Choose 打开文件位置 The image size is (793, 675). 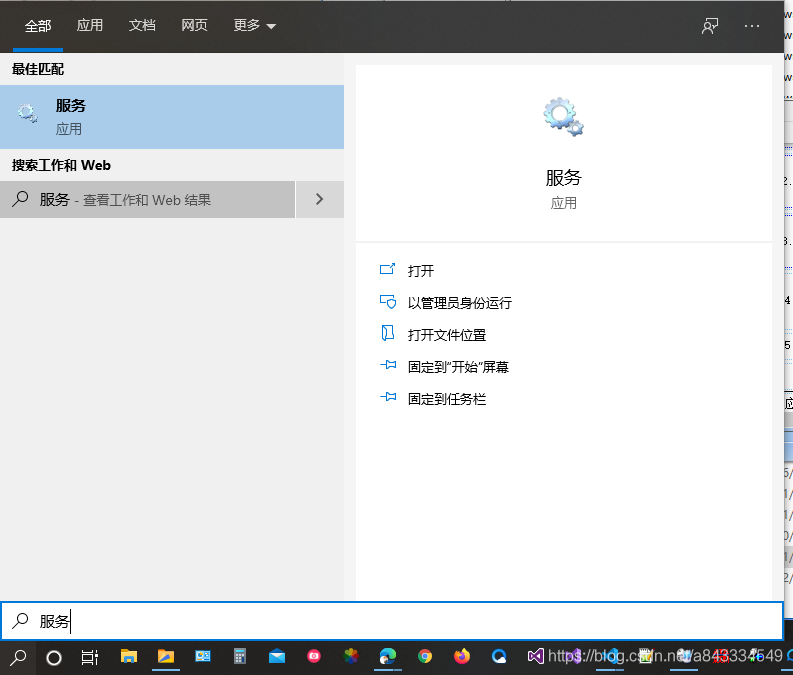(x=447, y=335)
